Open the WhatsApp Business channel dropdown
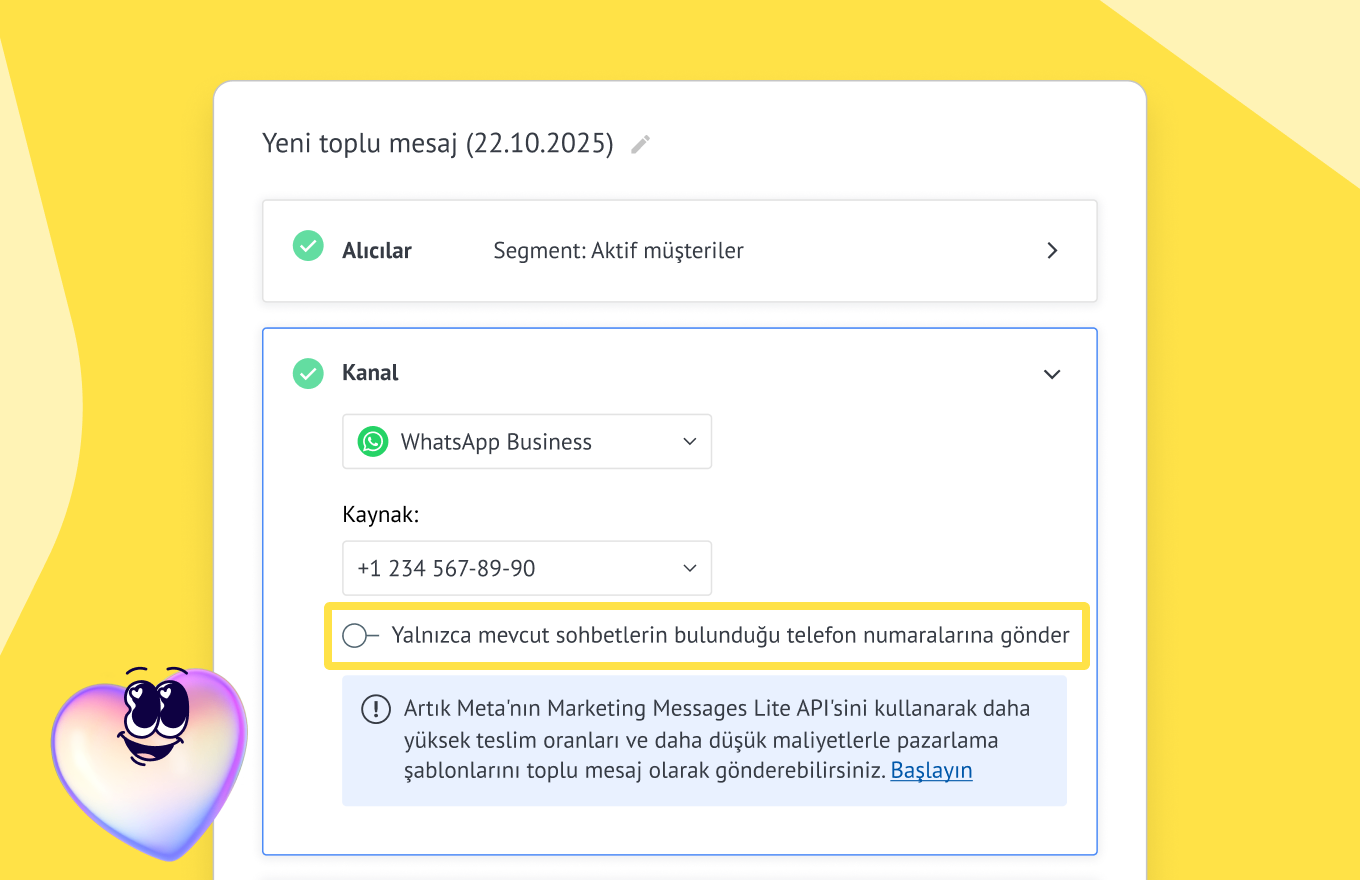 point(526,442)
